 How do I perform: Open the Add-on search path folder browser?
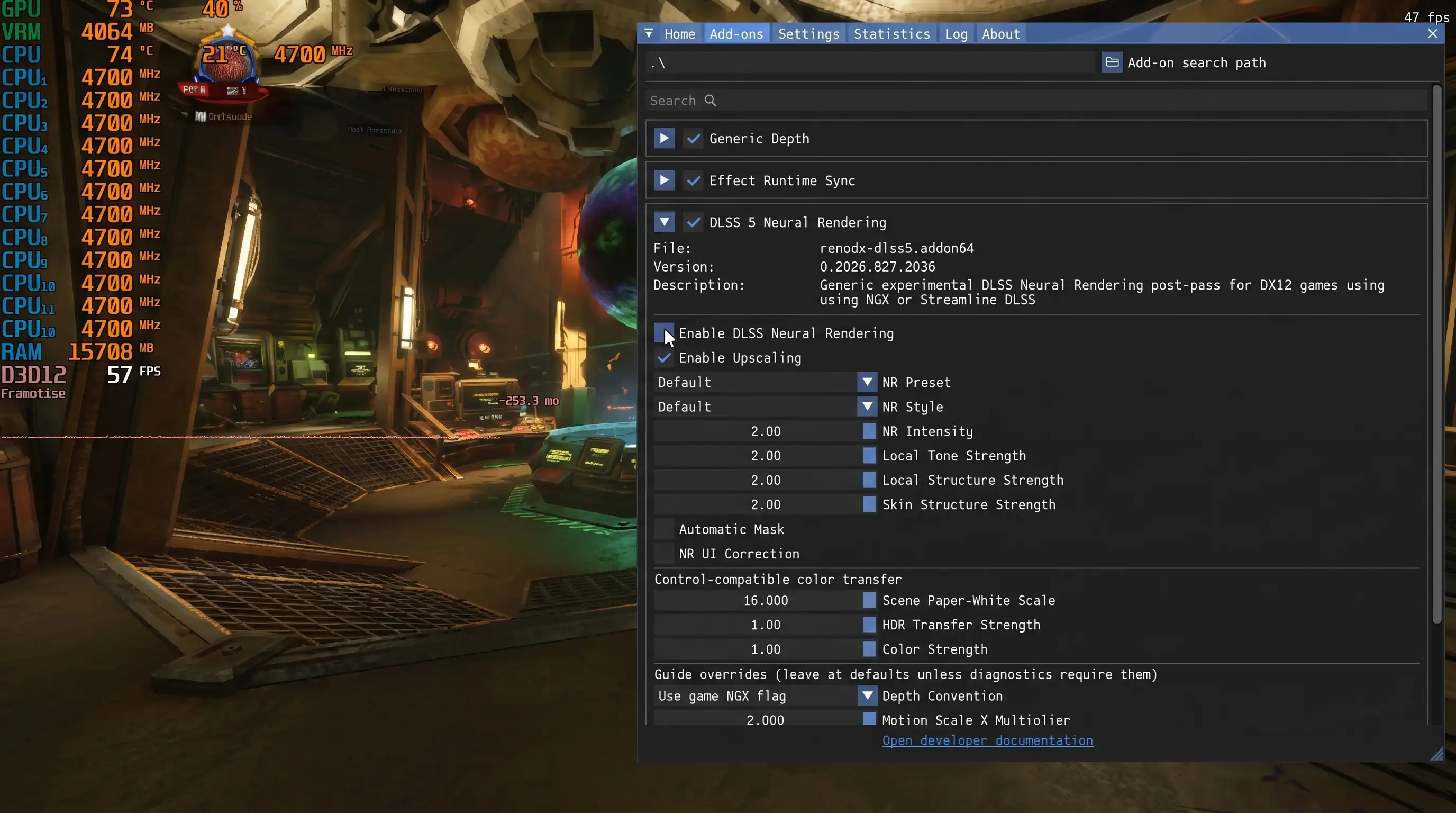point(1112,62)
